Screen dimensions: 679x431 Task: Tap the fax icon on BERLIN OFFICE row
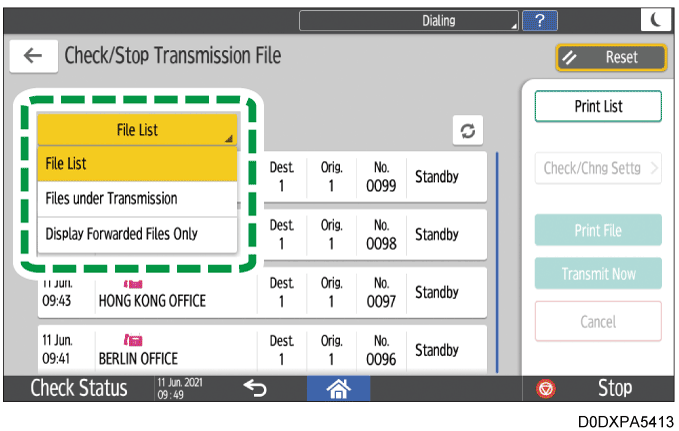coord(132,340)
